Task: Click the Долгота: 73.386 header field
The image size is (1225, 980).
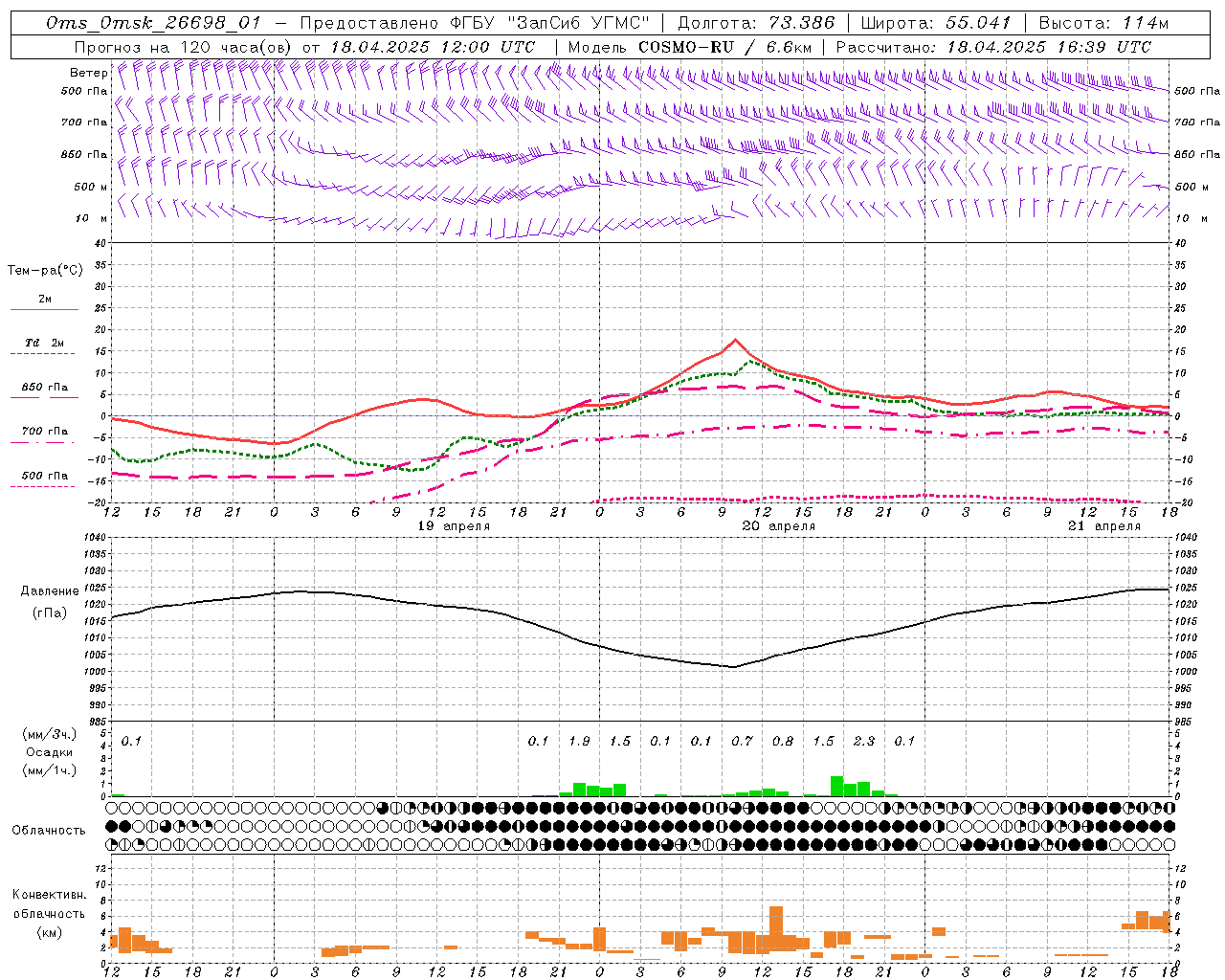Action: (x=755, y=23)
